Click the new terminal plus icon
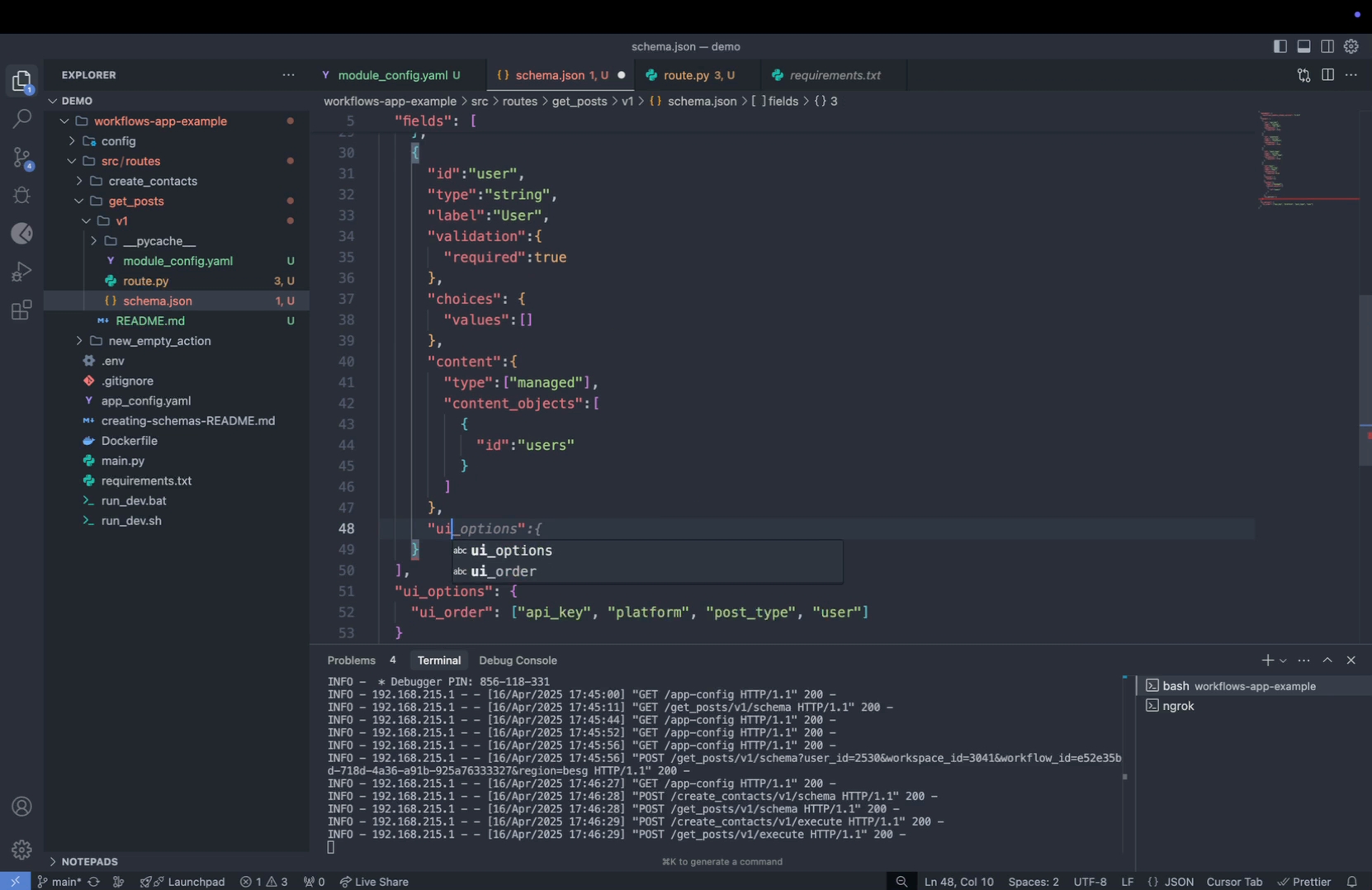Image resolution: width=1372 pixels, height=890 pixels. (1267, 660)
